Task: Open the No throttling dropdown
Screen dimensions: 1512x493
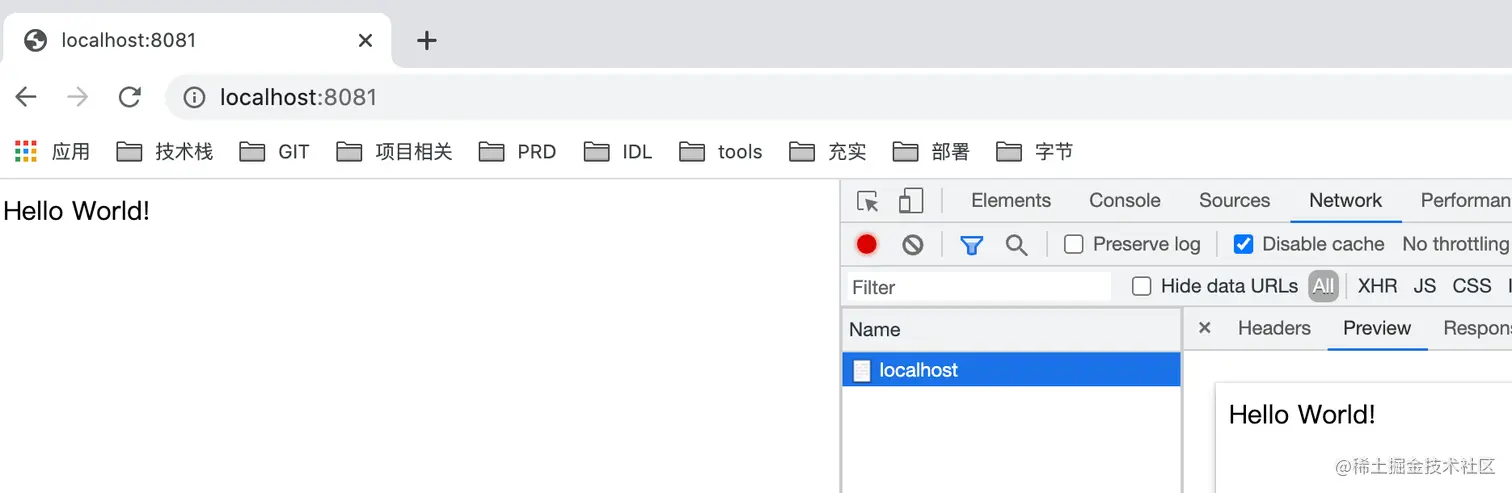Action: pyautogui.click(x=1456, y=244)
